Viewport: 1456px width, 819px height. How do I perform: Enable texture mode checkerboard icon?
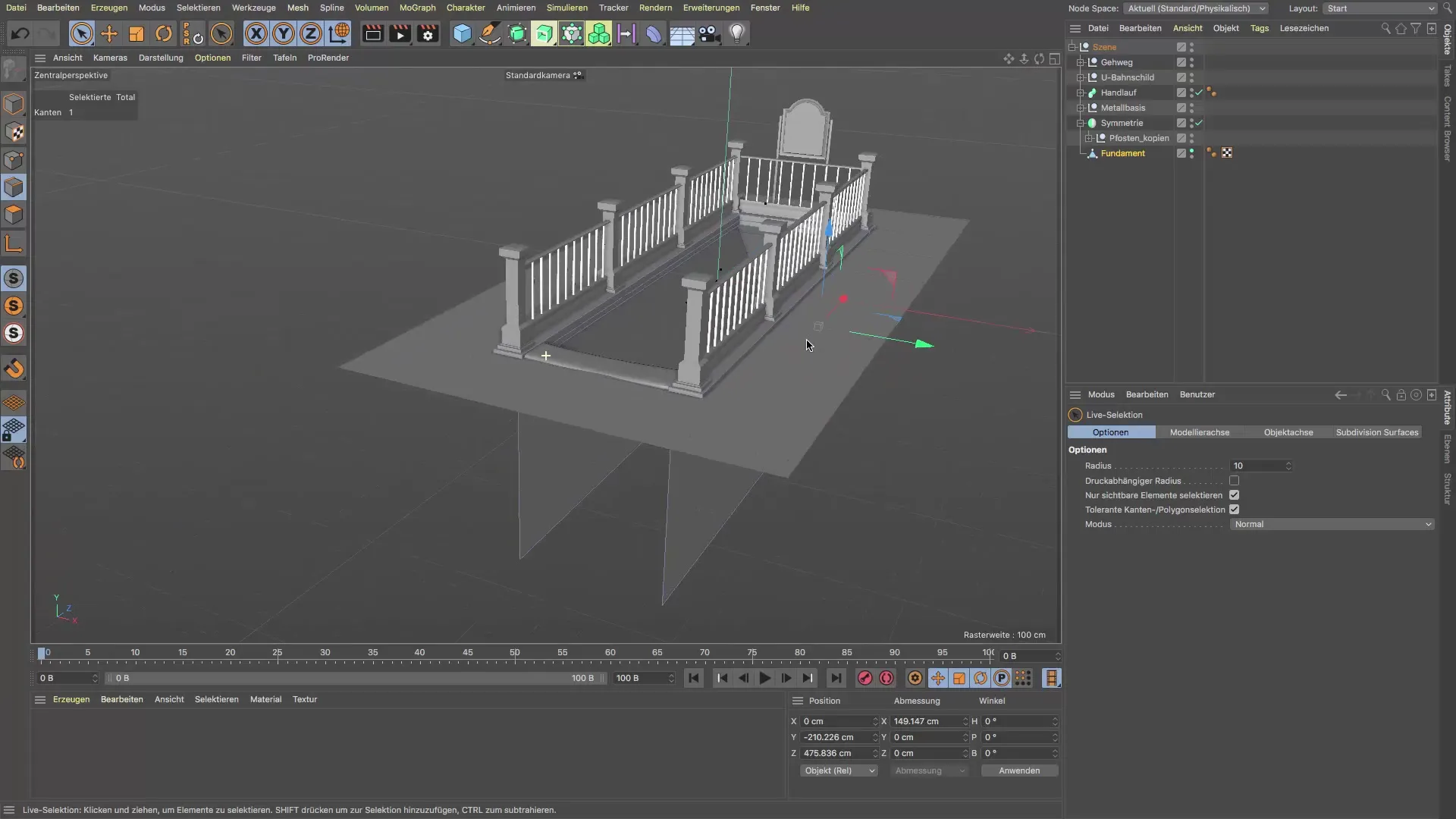[14, 132]
